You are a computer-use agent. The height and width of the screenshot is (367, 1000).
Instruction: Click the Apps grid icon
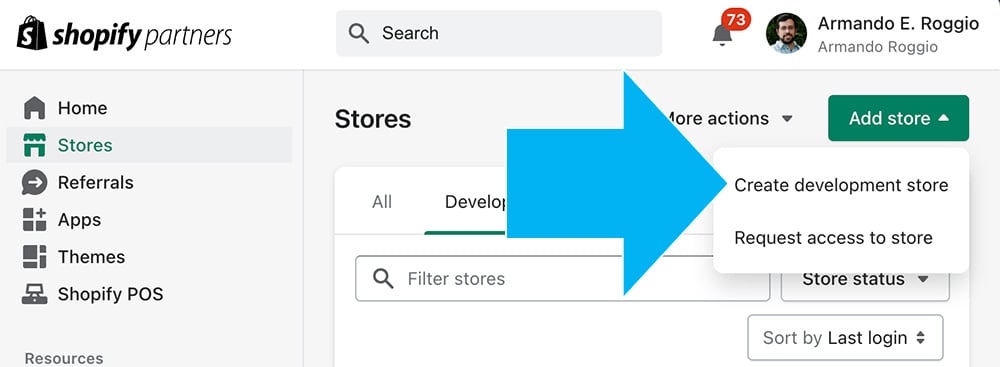click(34, 220)
